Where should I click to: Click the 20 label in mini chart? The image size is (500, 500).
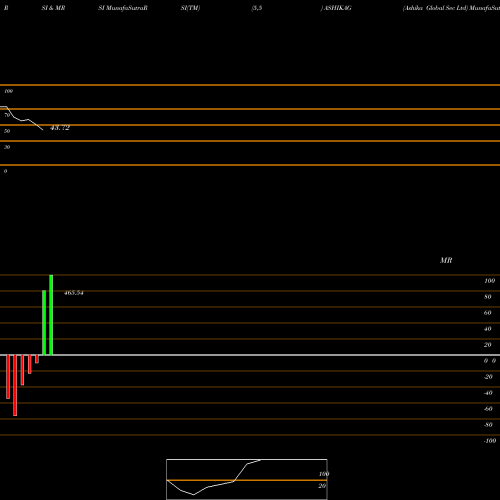click(322, 486)
